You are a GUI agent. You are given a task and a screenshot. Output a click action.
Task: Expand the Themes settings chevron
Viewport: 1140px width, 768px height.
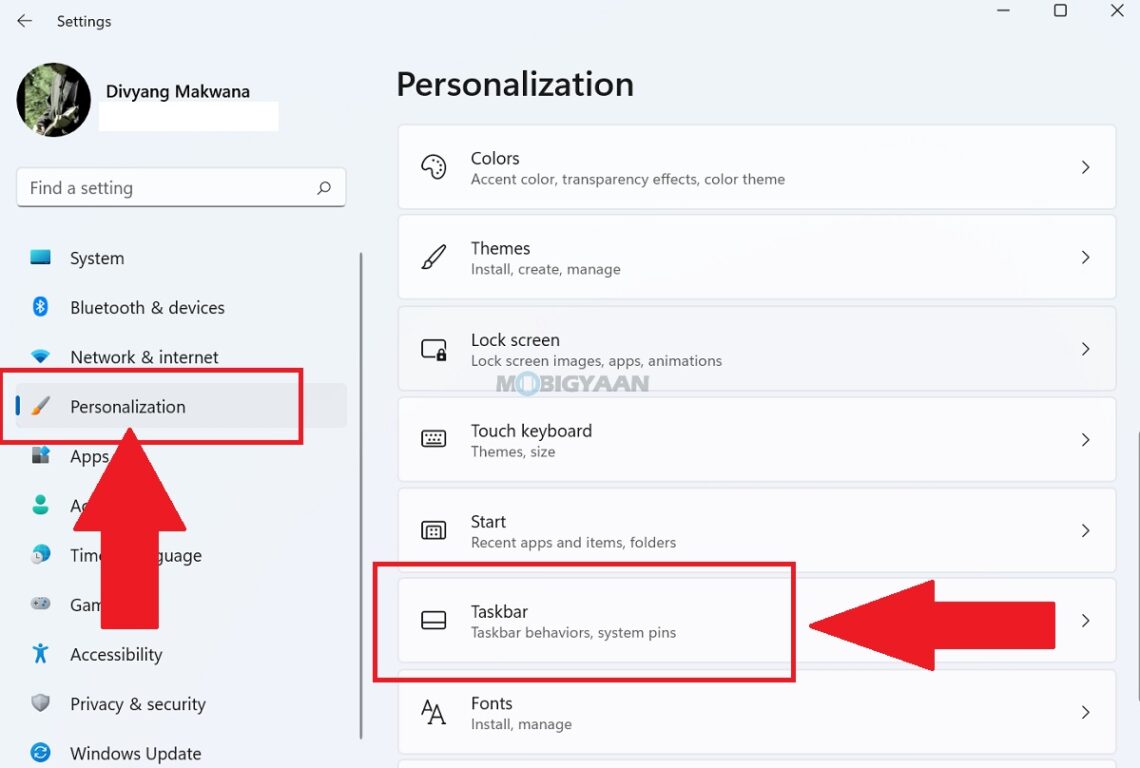point(1086,257)
